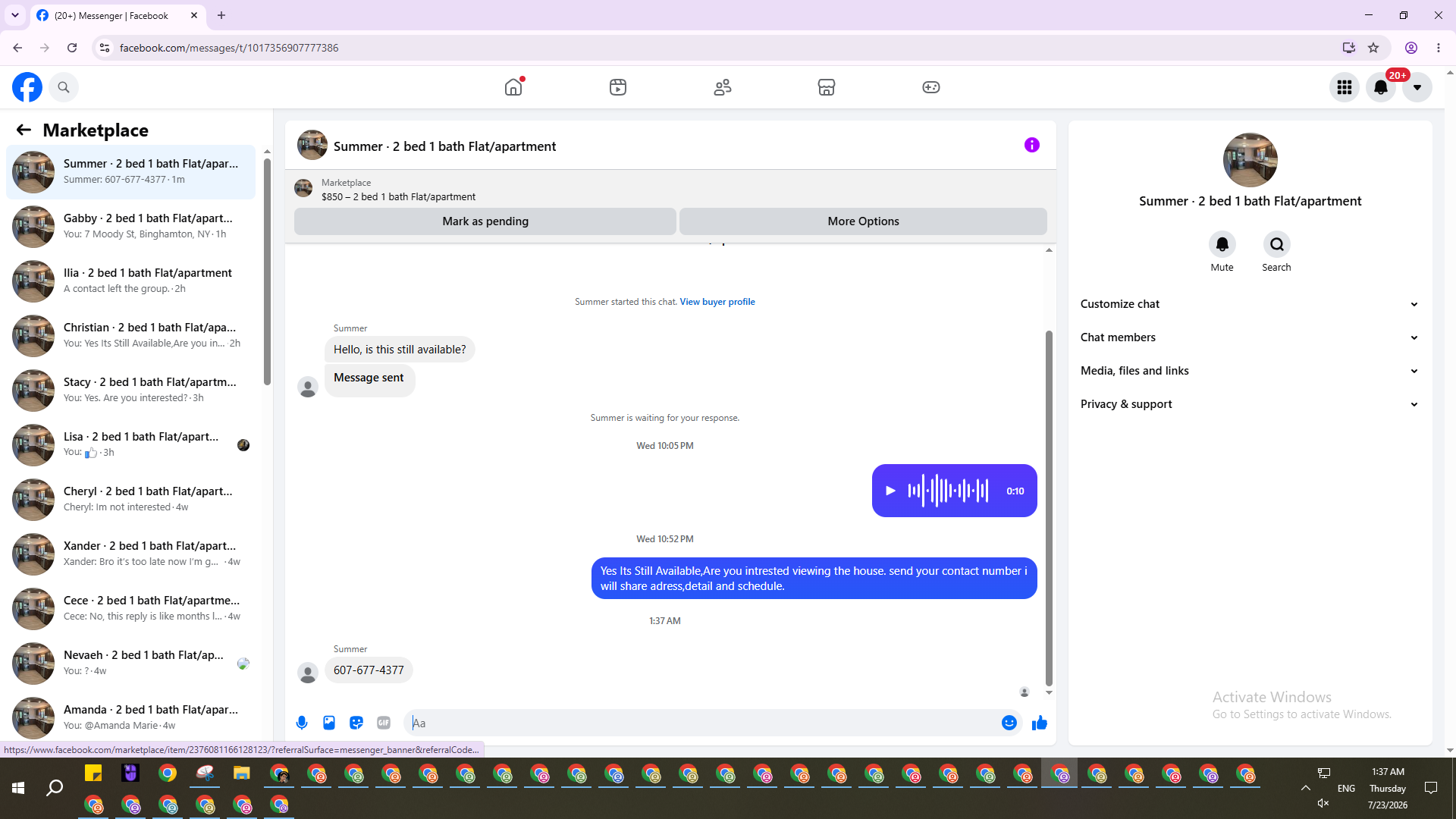Choose a sticker

(x=356, y=723)
